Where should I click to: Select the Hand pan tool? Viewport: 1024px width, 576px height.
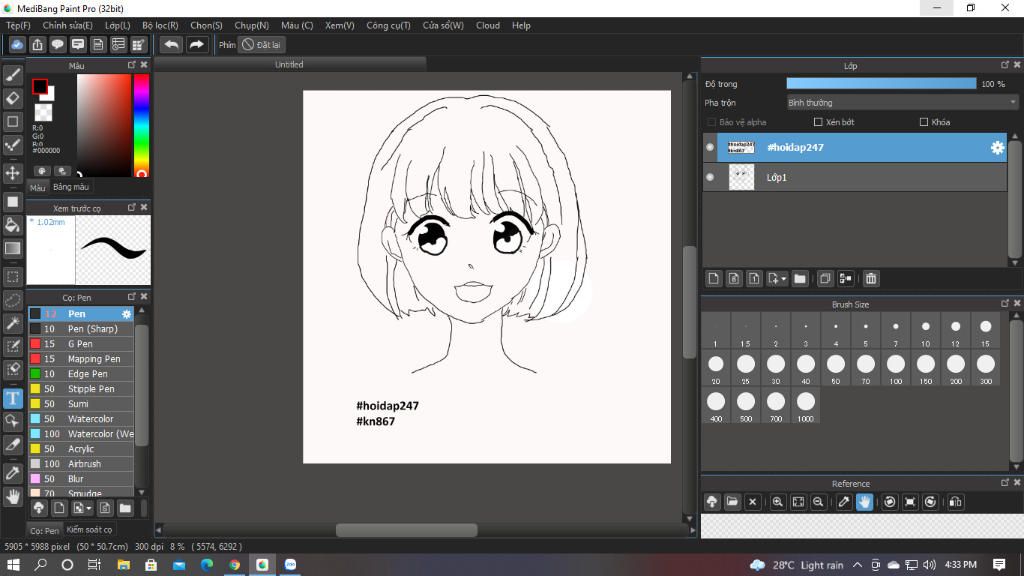pos(12,497)
